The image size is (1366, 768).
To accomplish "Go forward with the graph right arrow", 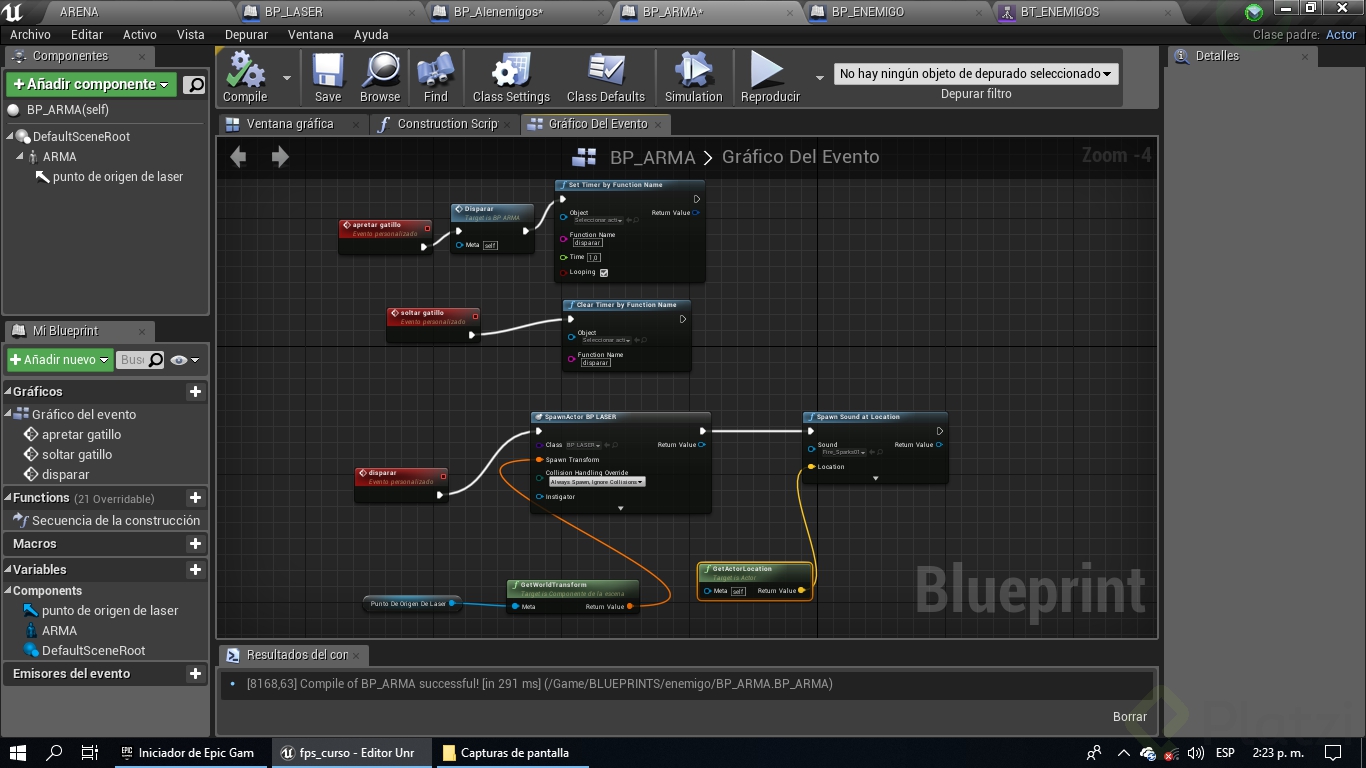I will click(x=280, y=156).
